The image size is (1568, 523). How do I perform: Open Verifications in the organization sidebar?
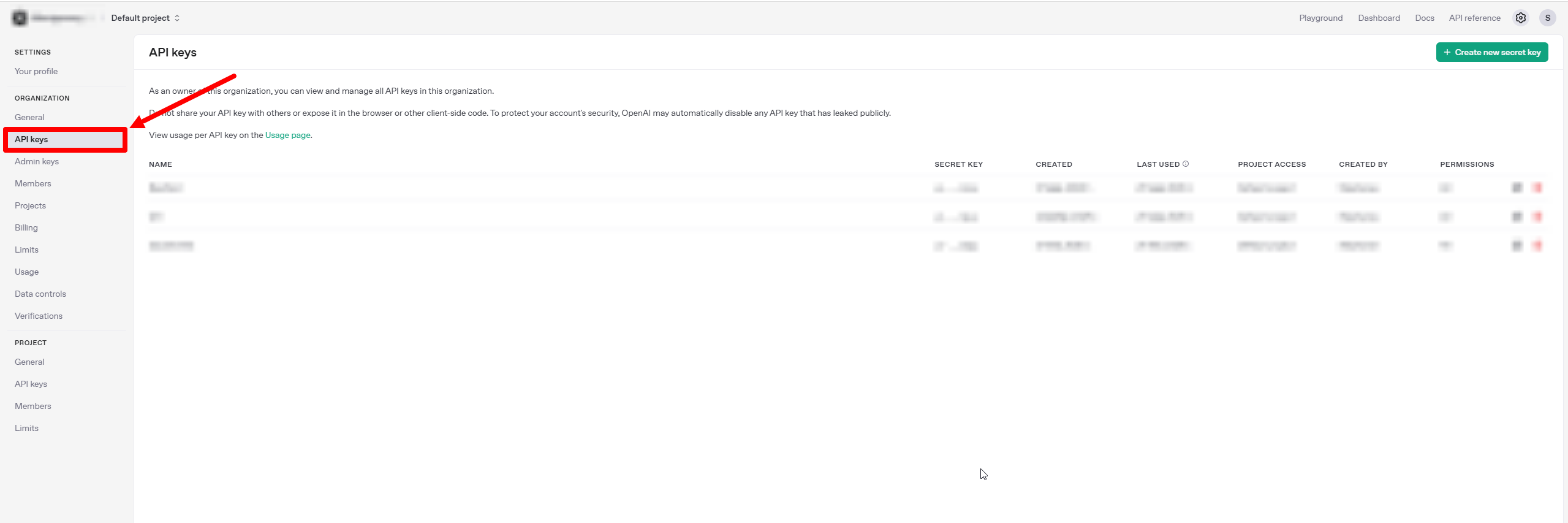point(39,316)
